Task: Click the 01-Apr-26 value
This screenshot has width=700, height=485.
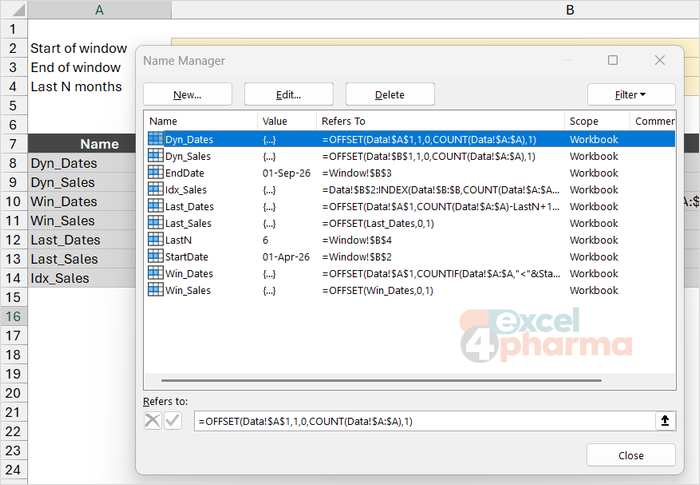Action: click(x=286, y=257)
